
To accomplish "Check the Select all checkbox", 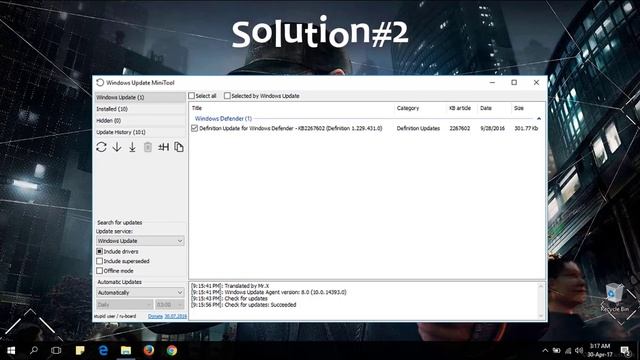I will [x=191, y=96].
